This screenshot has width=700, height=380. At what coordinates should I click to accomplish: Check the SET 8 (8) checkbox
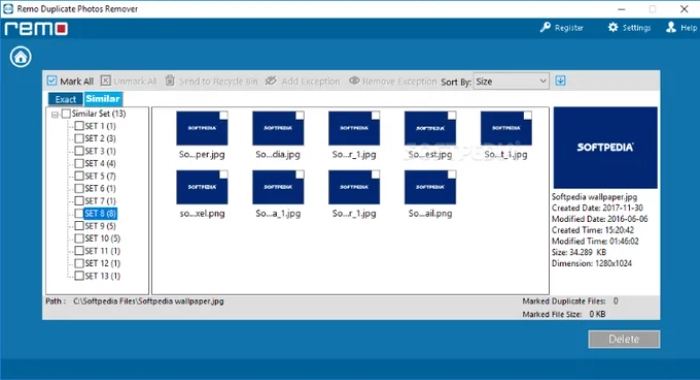79,213
